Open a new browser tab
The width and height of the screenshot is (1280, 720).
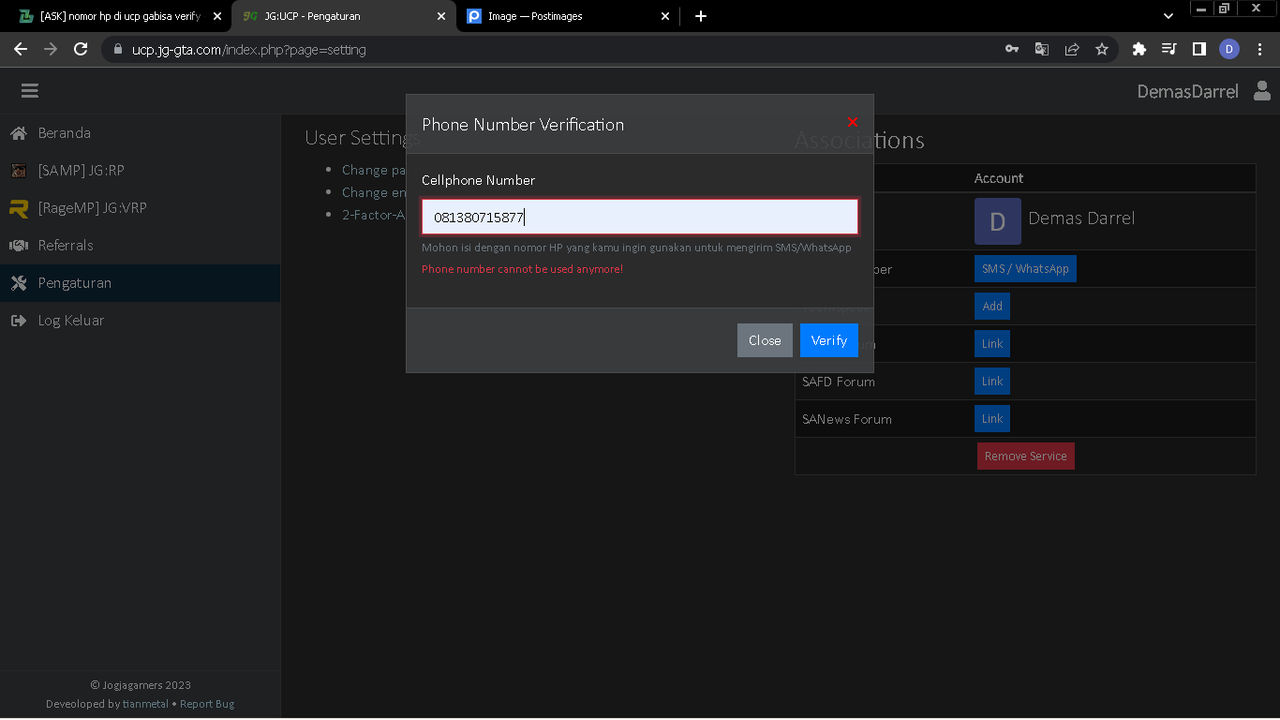click(700, 16)
